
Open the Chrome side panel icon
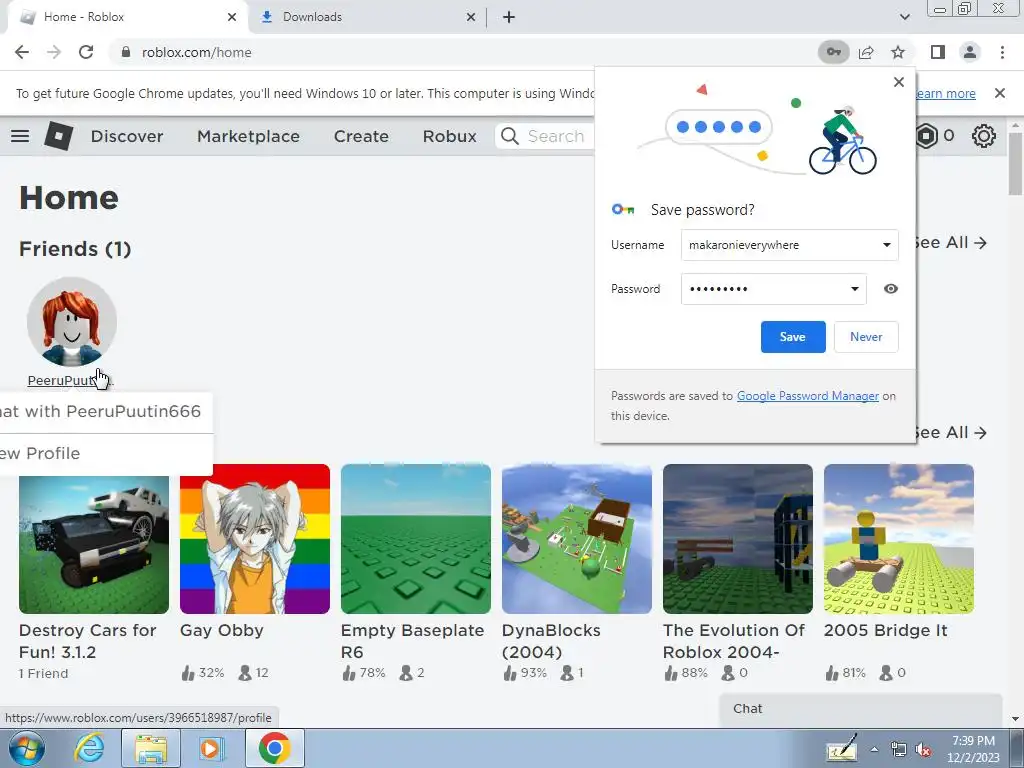tap(938, 52)
